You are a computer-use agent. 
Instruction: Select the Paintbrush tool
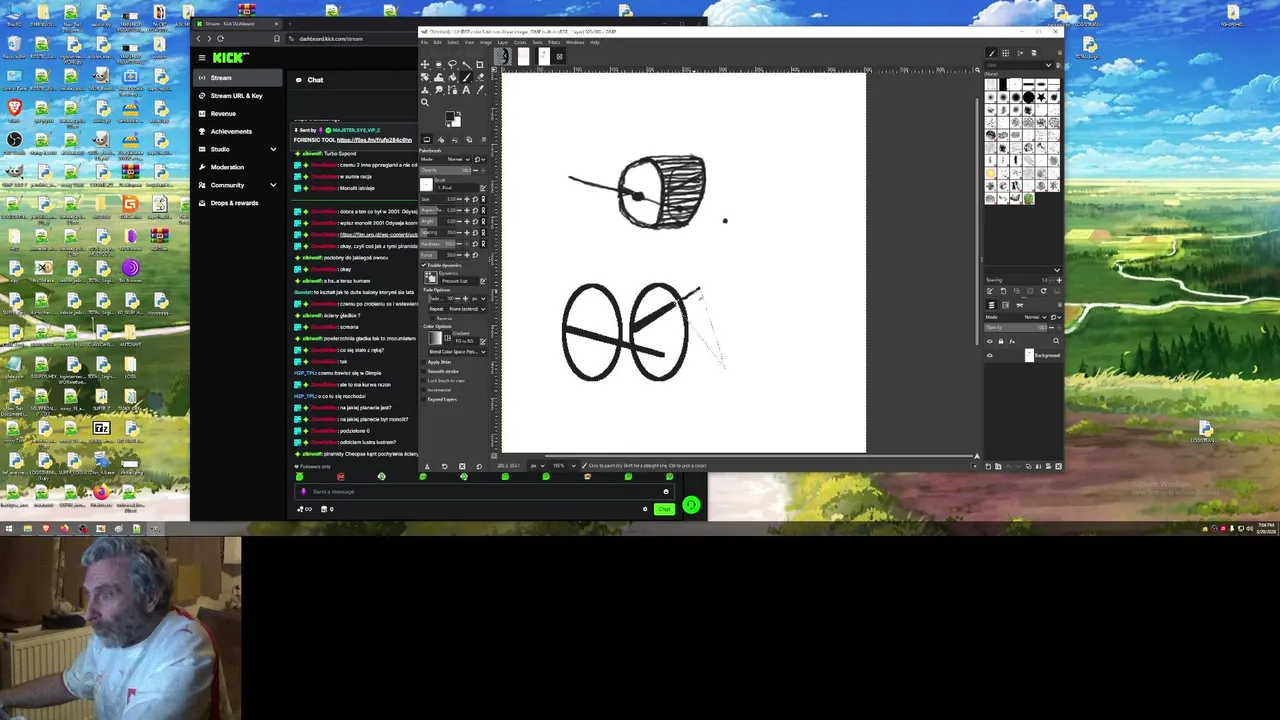(466, 77)
